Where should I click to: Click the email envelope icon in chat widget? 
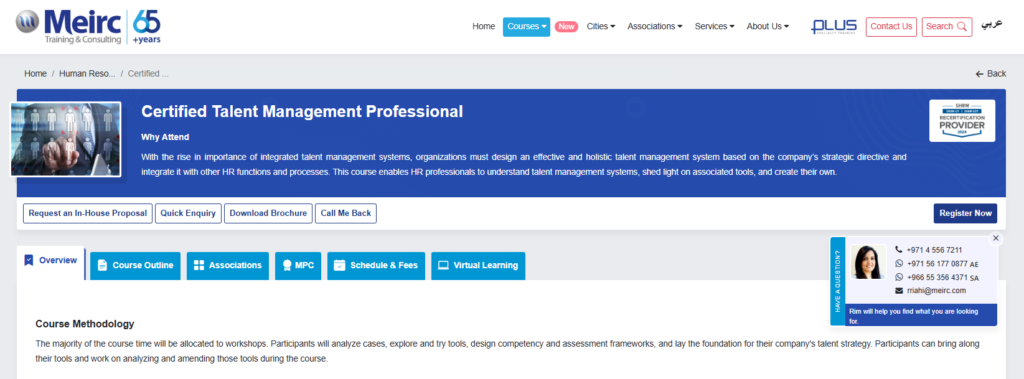pos(899,291)
